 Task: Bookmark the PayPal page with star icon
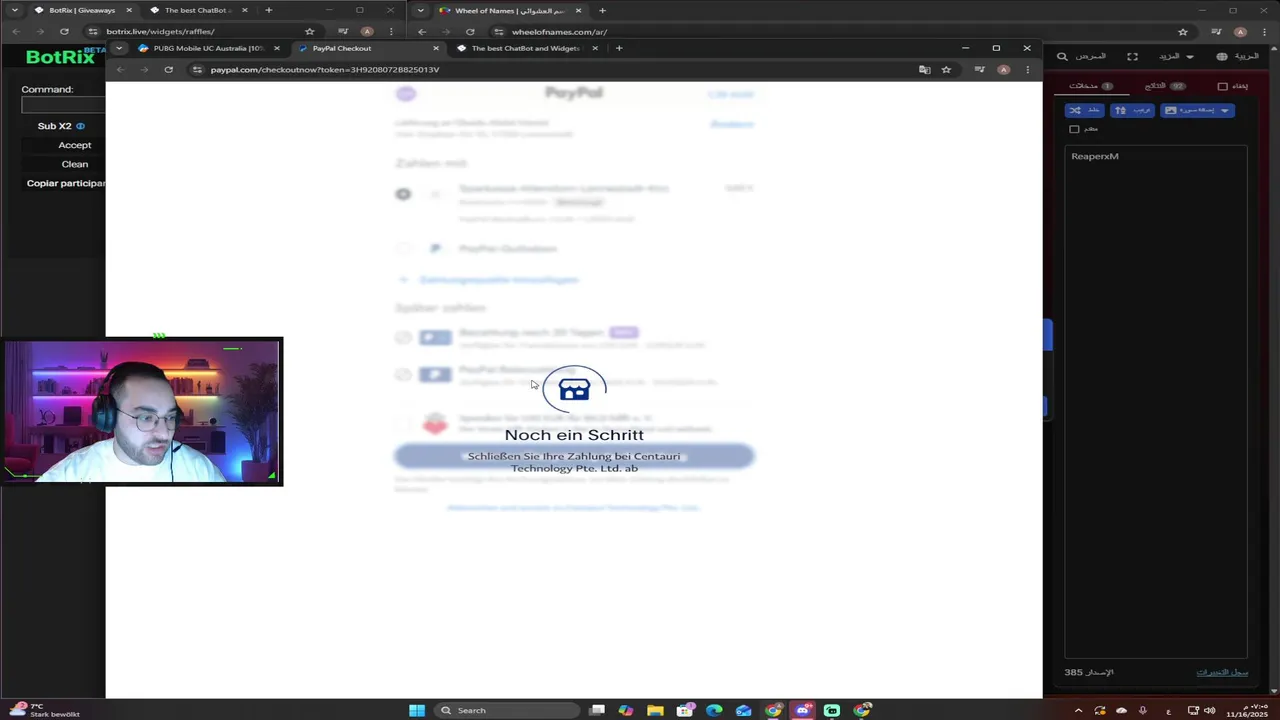946,69
